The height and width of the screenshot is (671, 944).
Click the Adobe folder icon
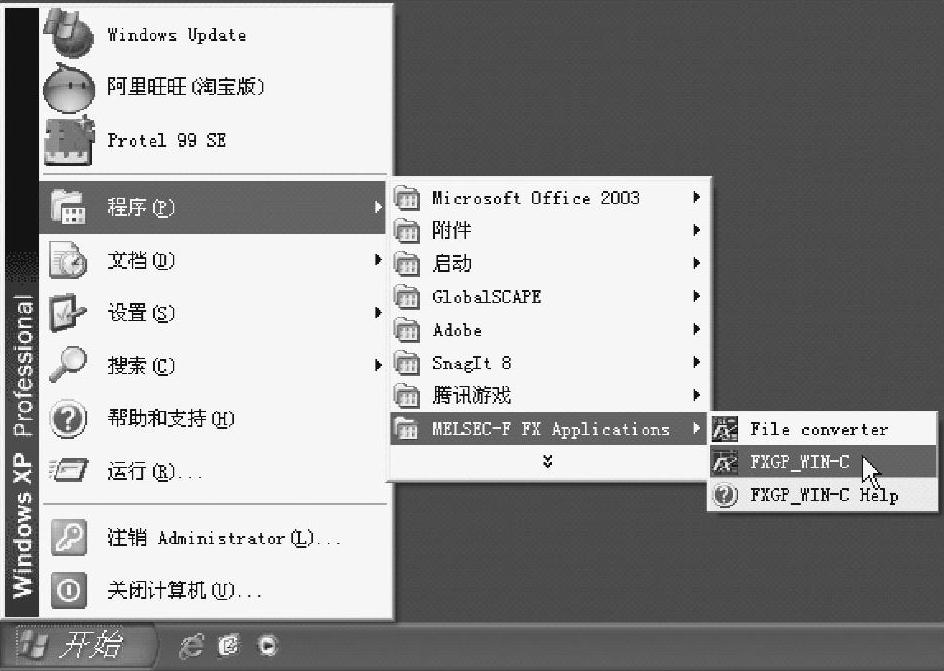tap(406, 330)
